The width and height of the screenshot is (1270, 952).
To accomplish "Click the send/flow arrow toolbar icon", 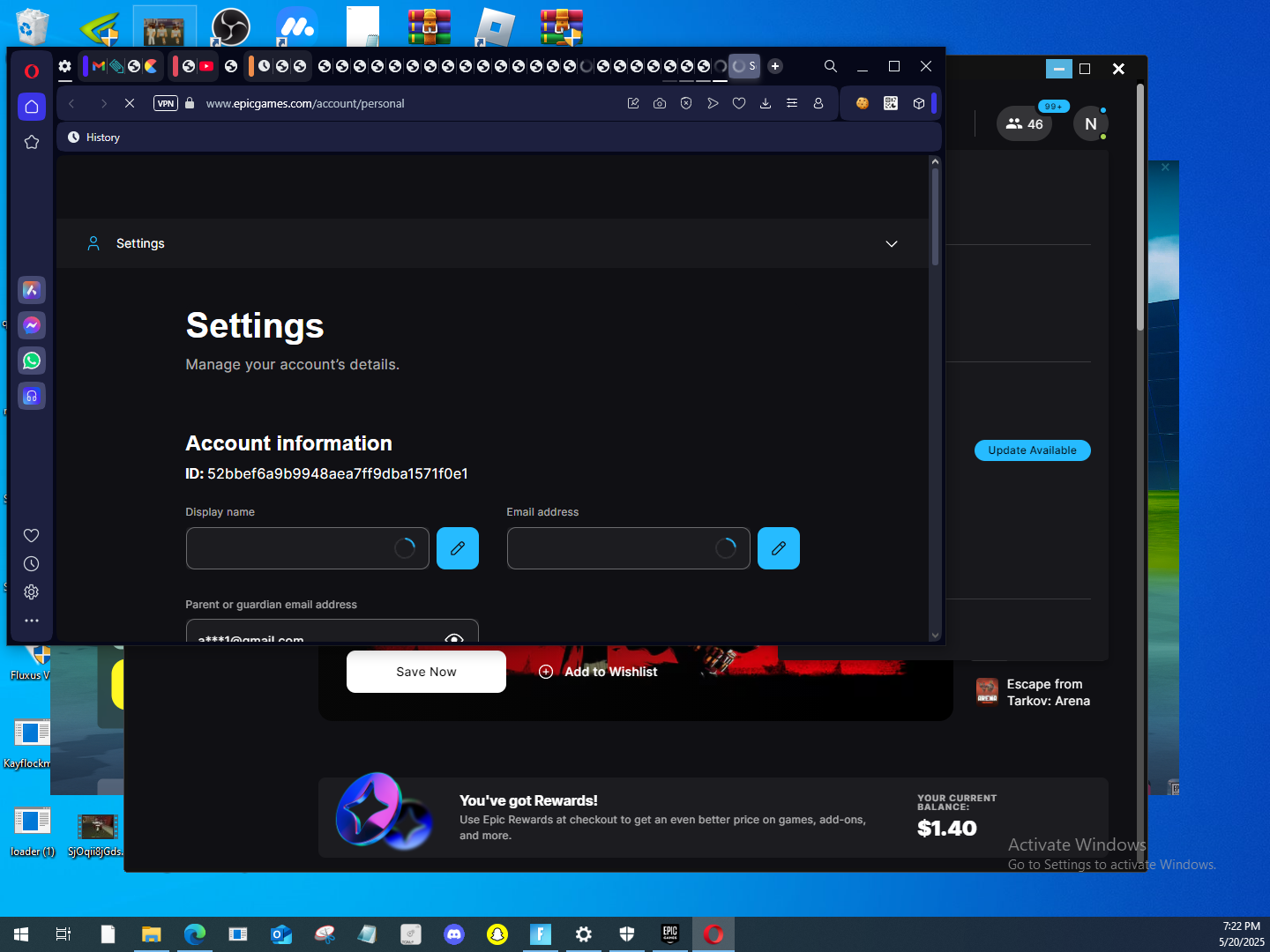I will (x=713, y=103).
